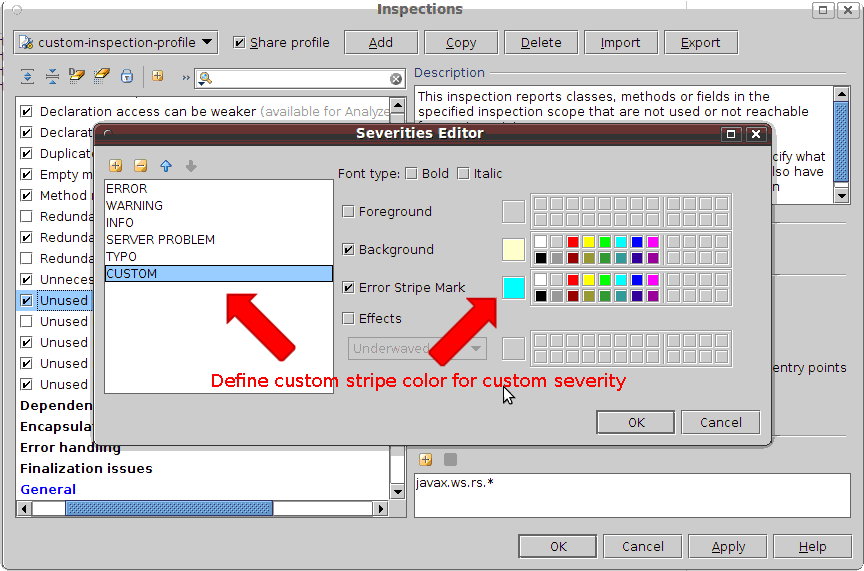This screenshot has width=864, height=571.
Task: Move selected severity up with blue arrow
Action: click(x=166, y=166)
